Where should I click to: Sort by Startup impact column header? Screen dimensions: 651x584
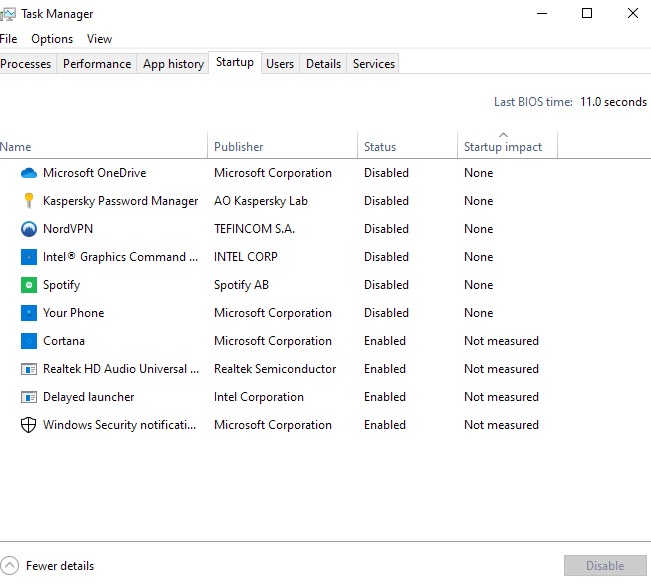point(507,147)
